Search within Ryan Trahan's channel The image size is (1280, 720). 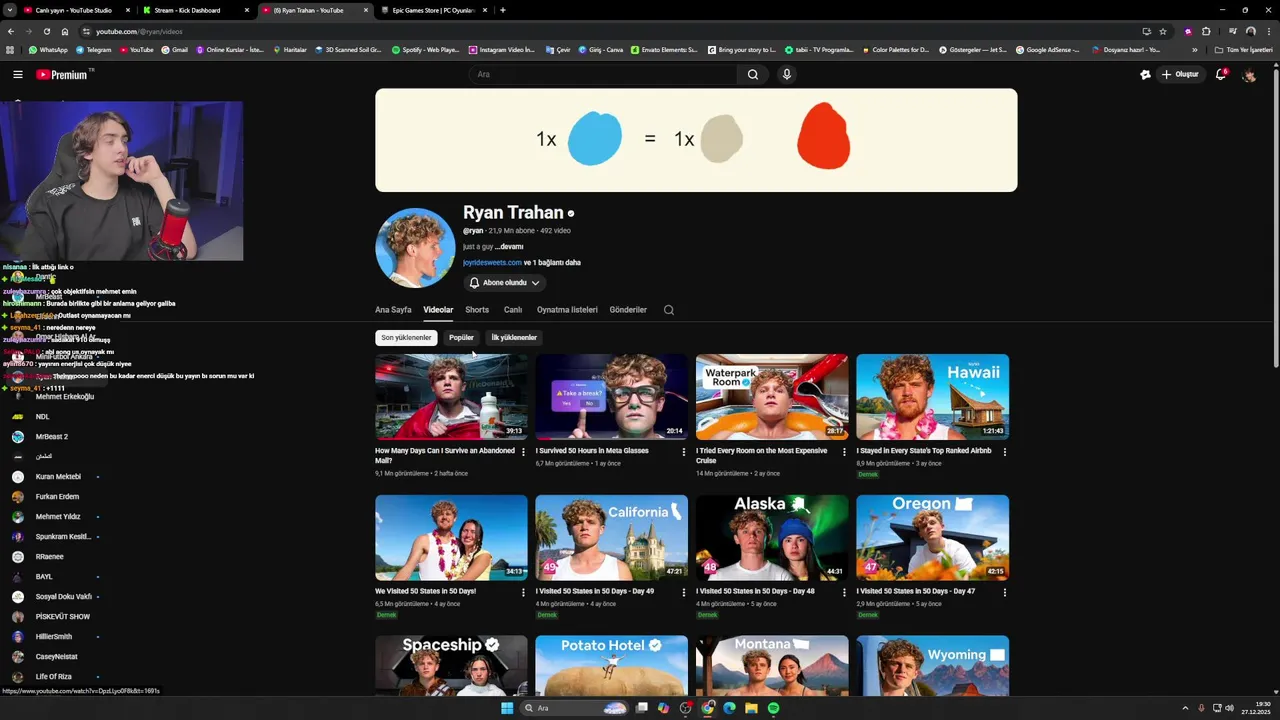(x=669, y=310)
